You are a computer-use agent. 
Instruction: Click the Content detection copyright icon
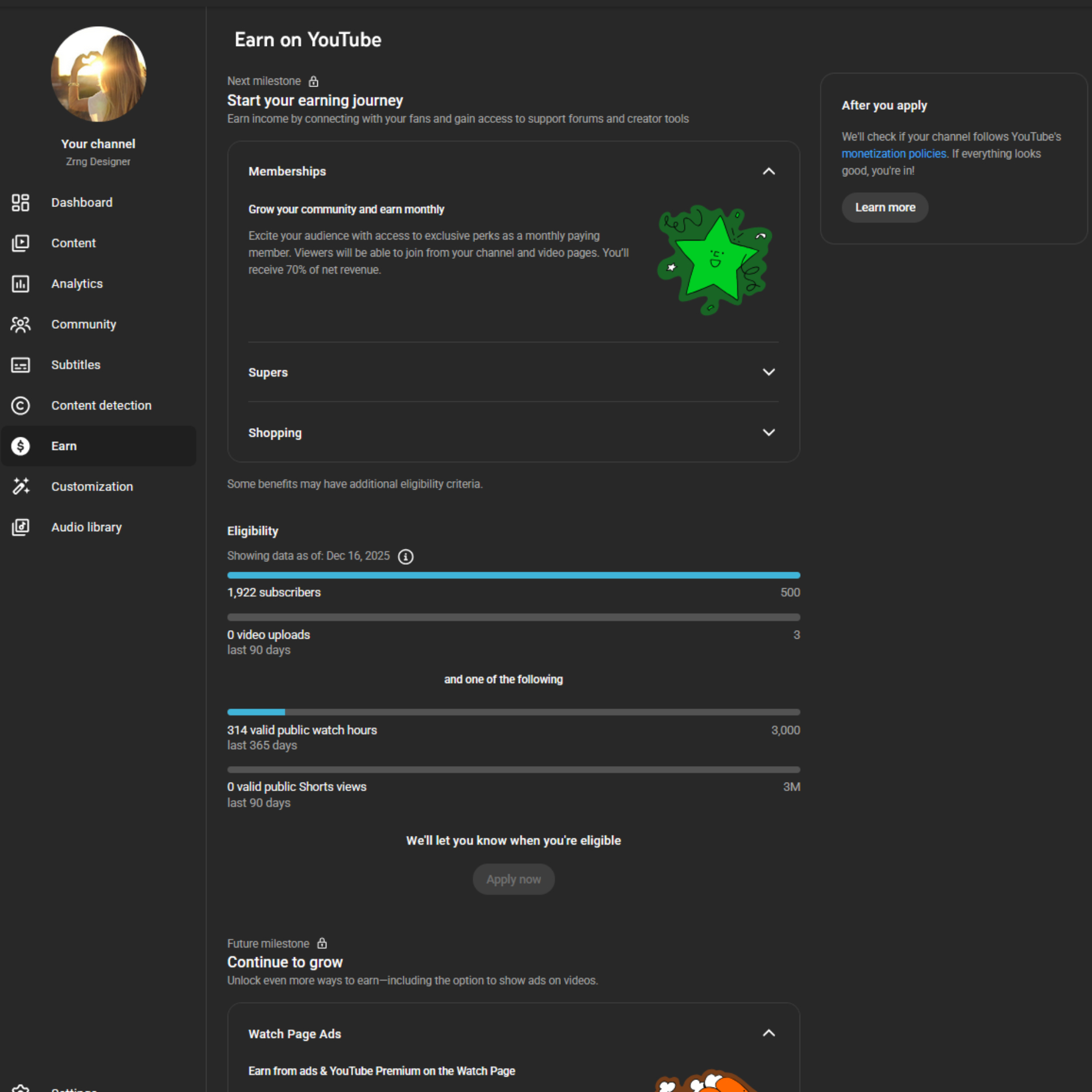pos(20,406)
